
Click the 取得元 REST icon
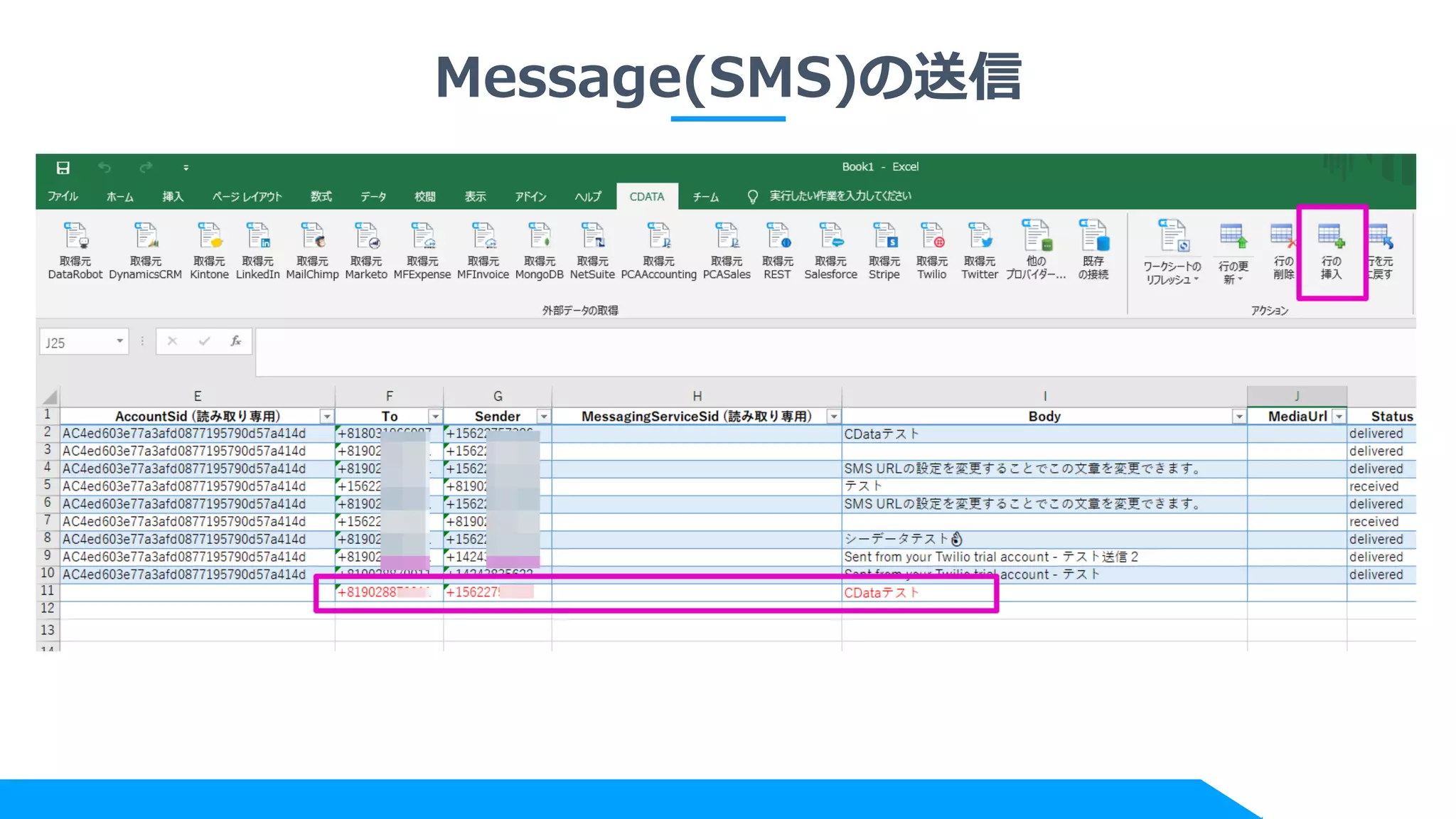[x=778, y=250]
